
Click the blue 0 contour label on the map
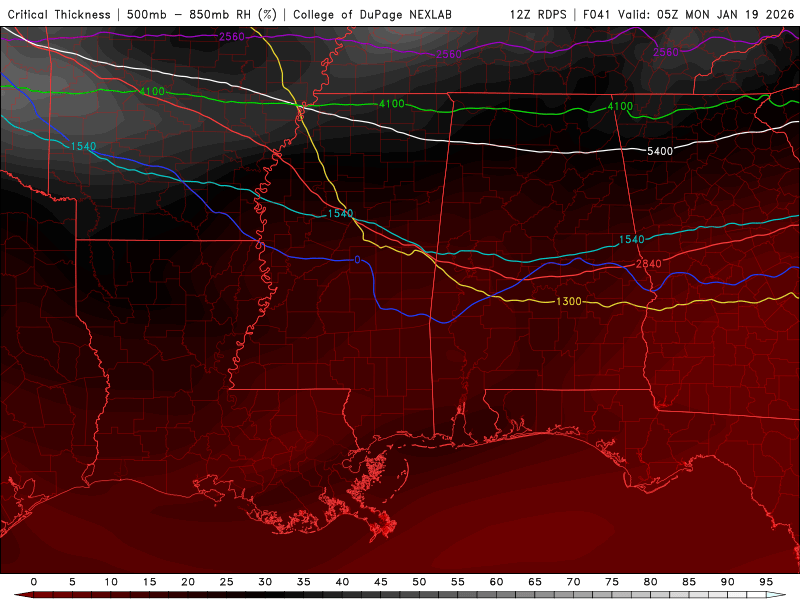coord(357,260)
